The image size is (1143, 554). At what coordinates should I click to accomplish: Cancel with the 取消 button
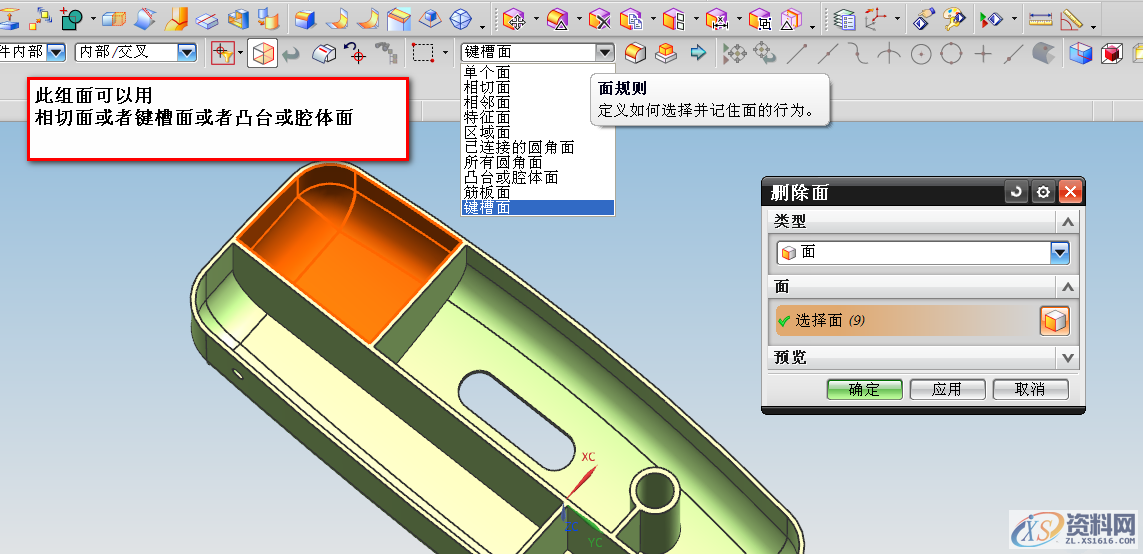1031,389
